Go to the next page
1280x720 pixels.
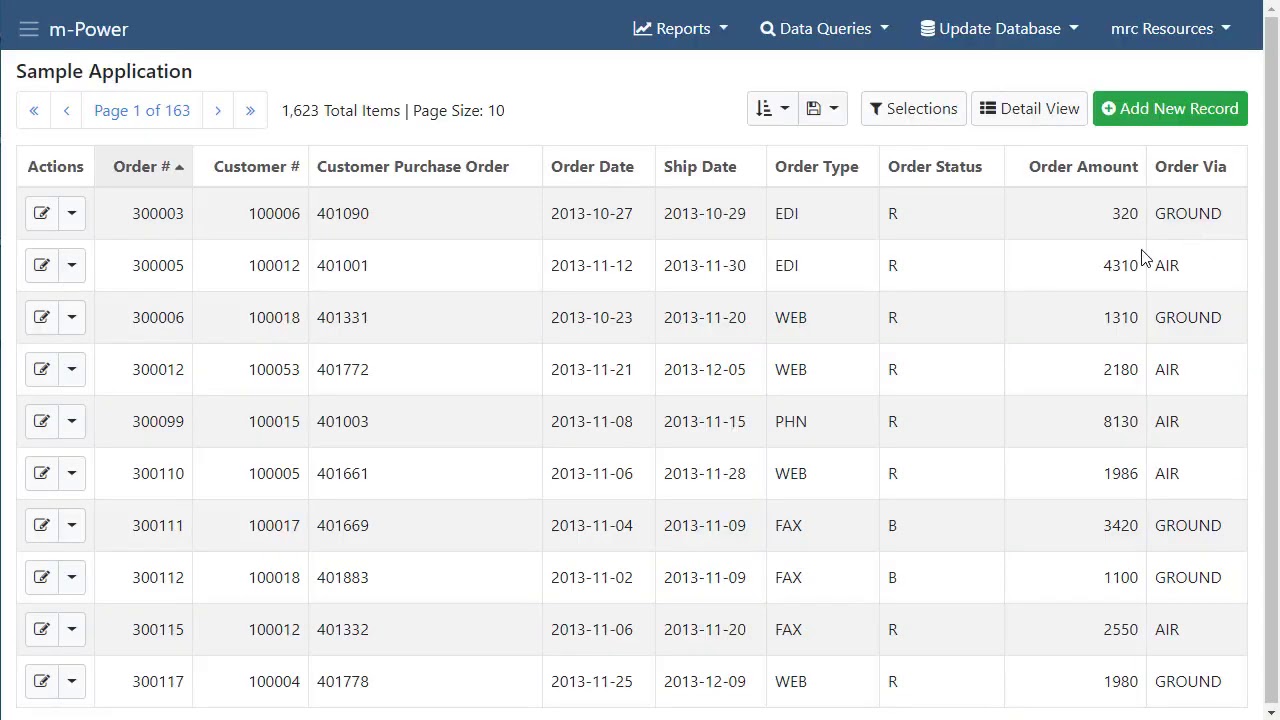pos(218,110)
